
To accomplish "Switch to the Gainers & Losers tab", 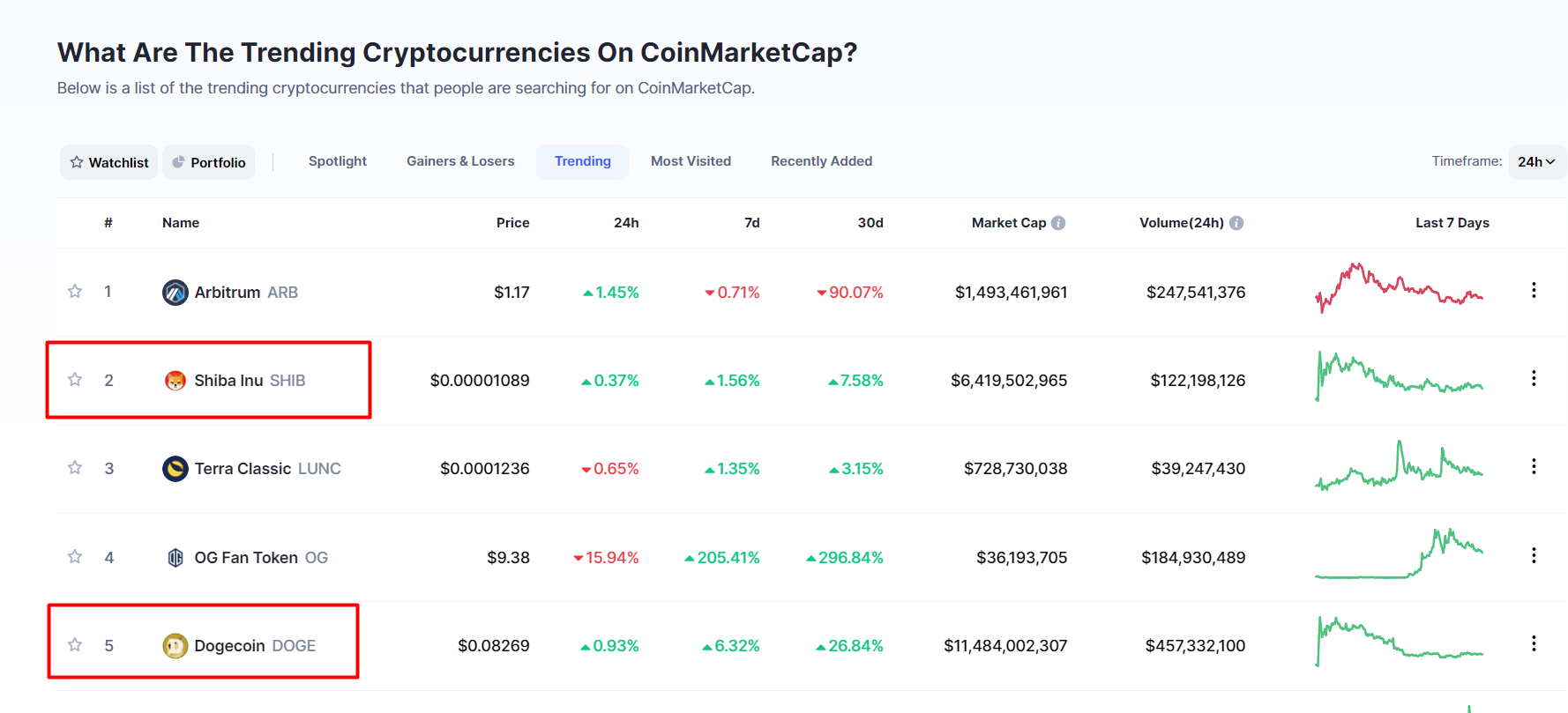I will (x=460, y=161).
